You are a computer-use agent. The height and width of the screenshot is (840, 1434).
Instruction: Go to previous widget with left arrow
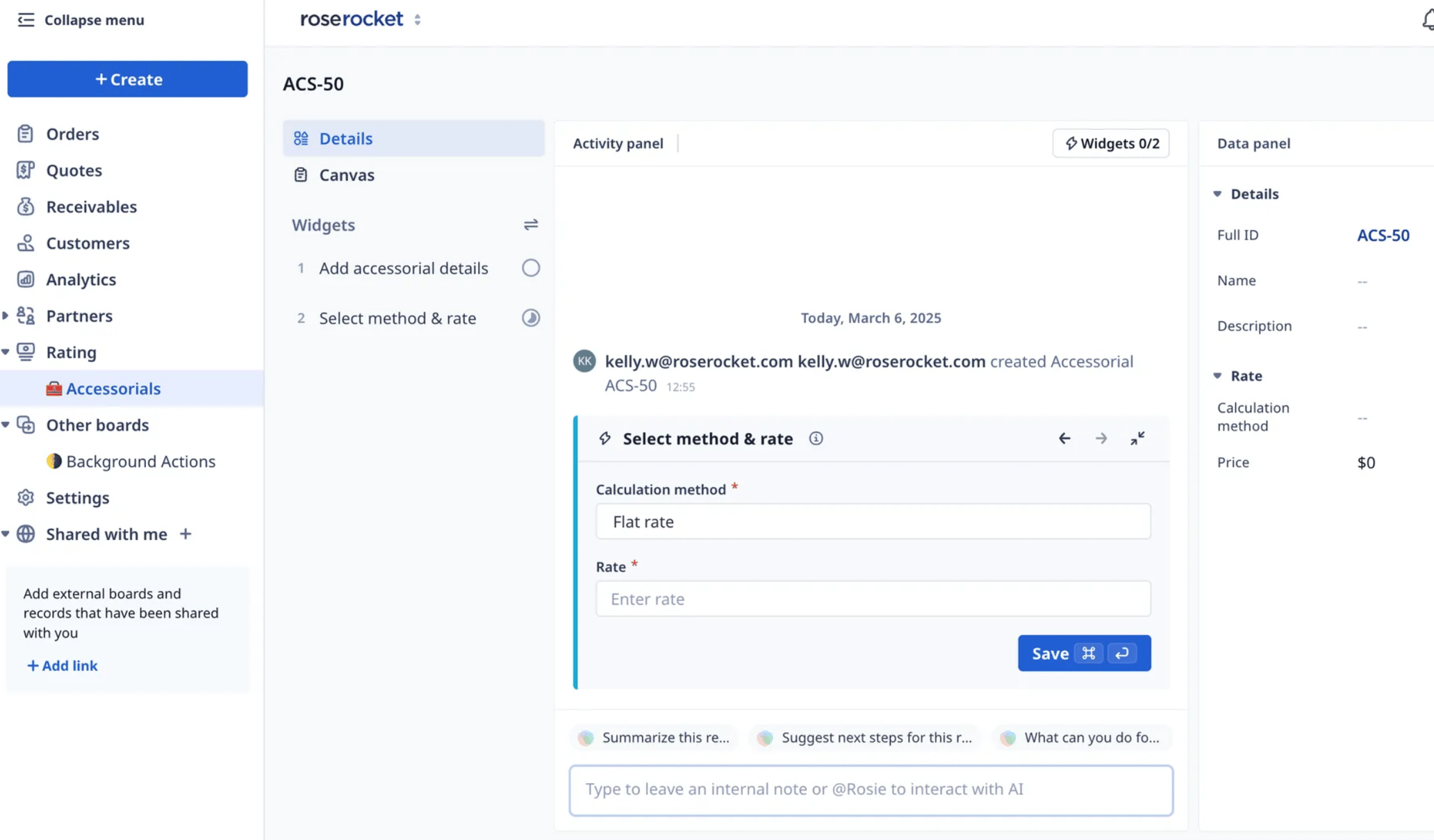click(x=1064, y=438)
